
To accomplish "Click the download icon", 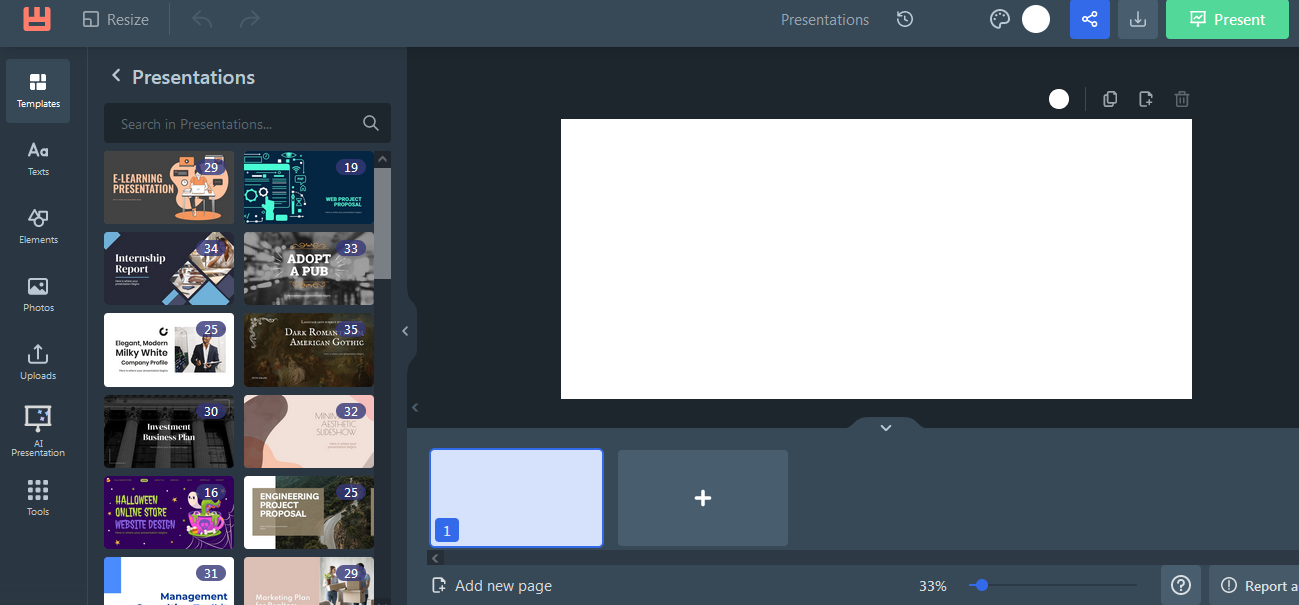I will (x=1138, y=19).
